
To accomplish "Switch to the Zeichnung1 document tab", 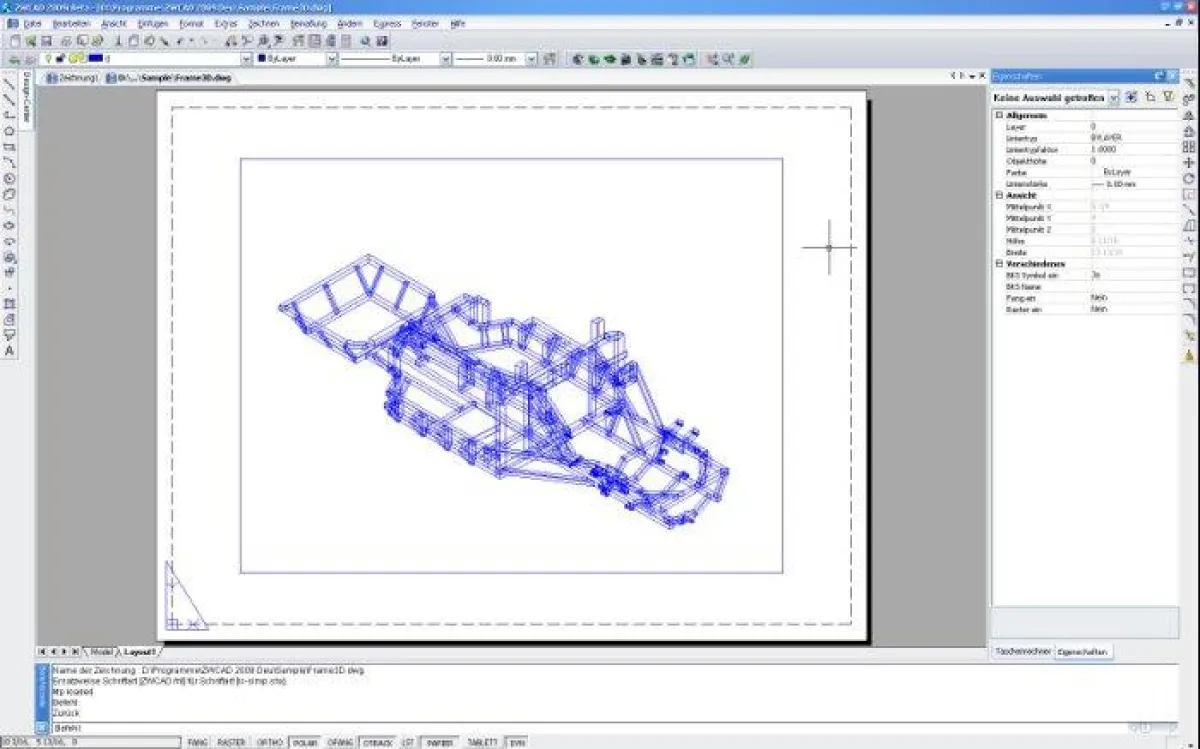I will point(76,77).
